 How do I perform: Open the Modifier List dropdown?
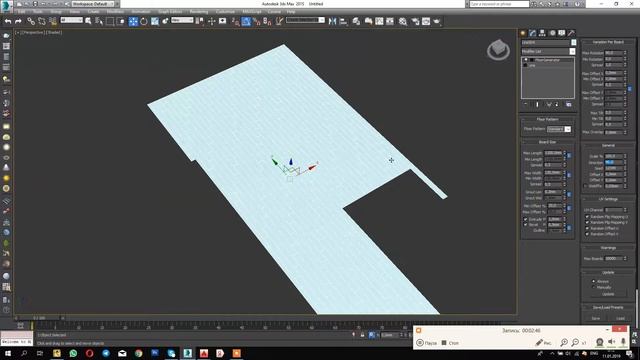[x=548, y=51]
